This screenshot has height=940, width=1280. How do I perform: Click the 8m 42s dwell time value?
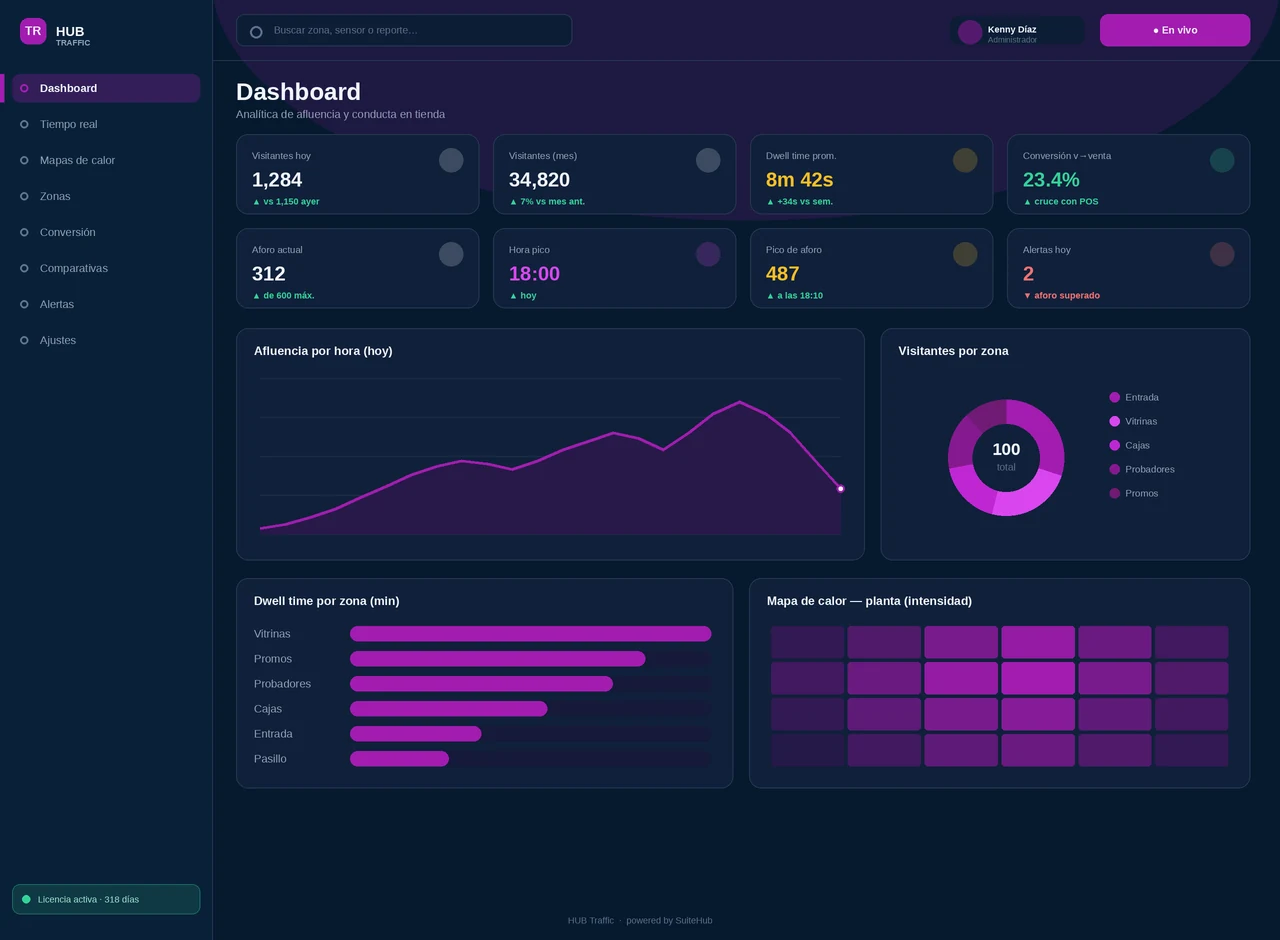coord(799,180)
